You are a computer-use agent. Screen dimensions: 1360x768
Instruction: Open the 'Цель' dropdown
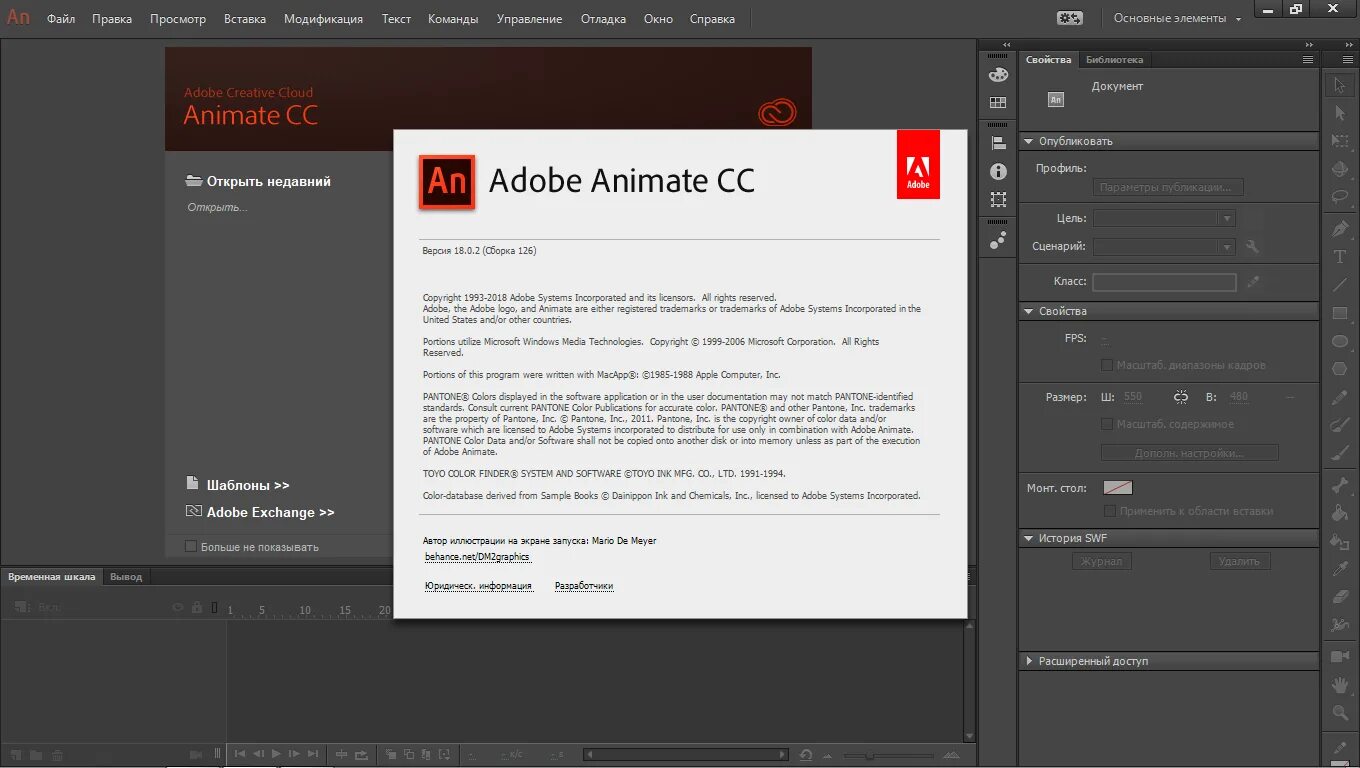coord(1164,218)
